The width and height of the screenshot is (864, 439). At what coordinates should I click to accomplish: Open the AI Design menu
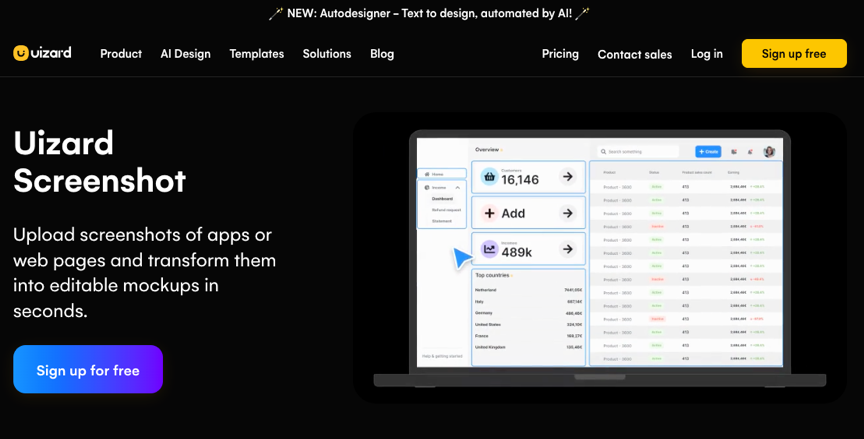tap(186, 54)
